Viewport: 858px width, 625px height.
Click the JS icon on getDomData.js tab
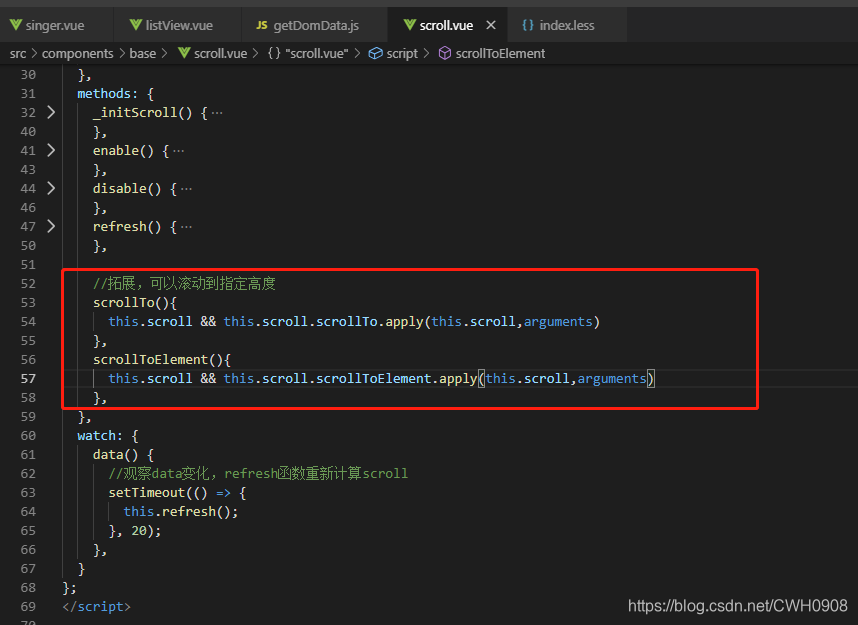262,25
